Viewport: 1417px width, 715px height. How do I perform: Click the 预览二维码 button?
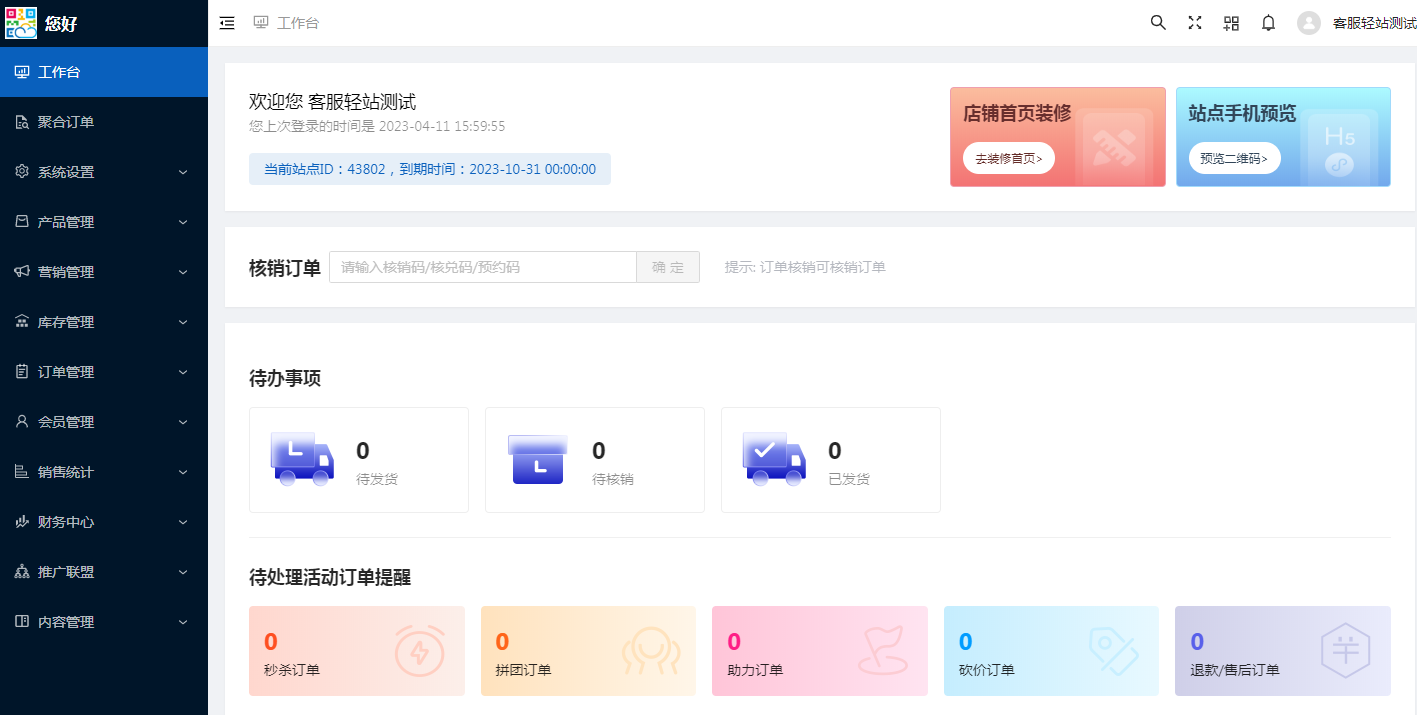click(x=1234, y=158)
